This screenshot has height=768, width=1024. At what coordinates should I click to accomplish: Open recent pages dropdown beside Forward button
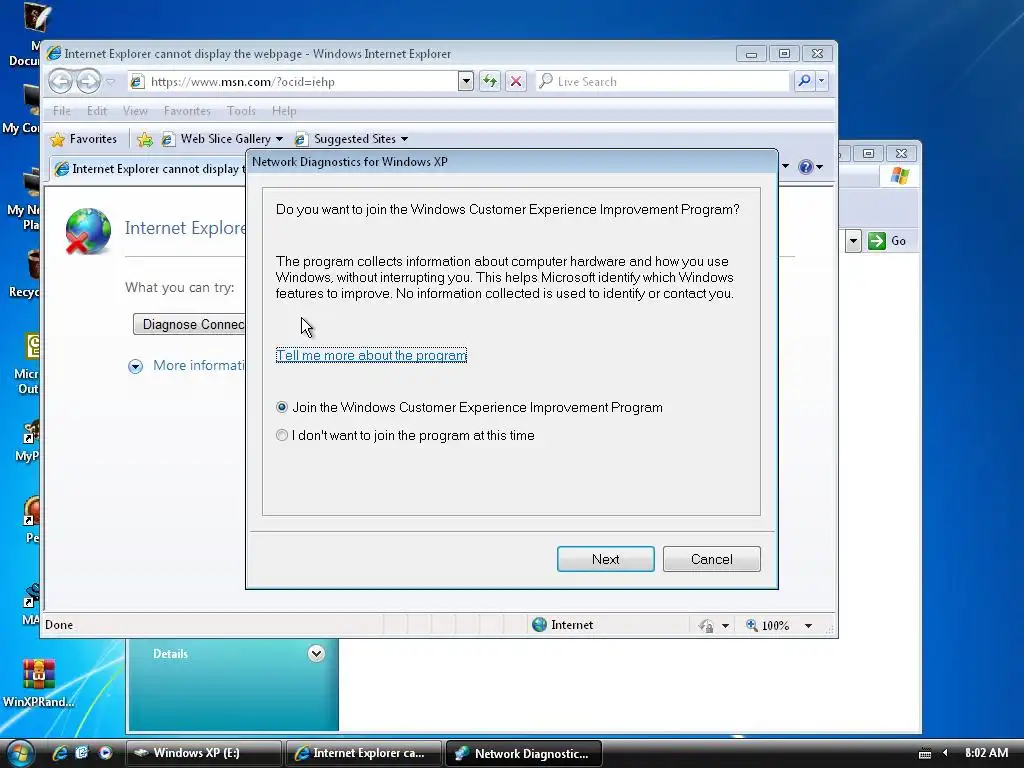110,82
